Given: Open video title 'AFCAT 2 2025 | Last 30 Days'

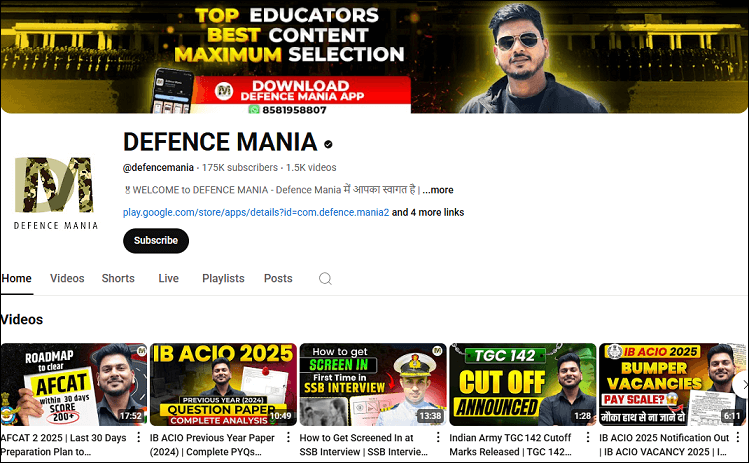Looking at the screenshot, I should point(64,444).
